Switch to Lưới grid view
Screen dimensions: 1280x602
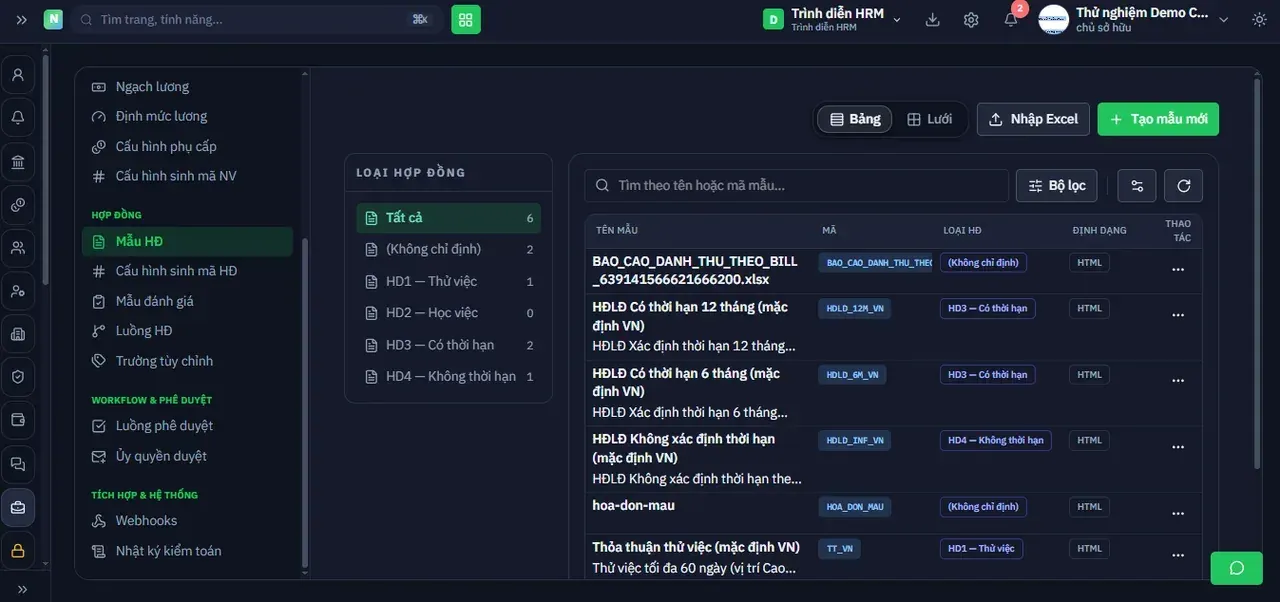point(929,119)
